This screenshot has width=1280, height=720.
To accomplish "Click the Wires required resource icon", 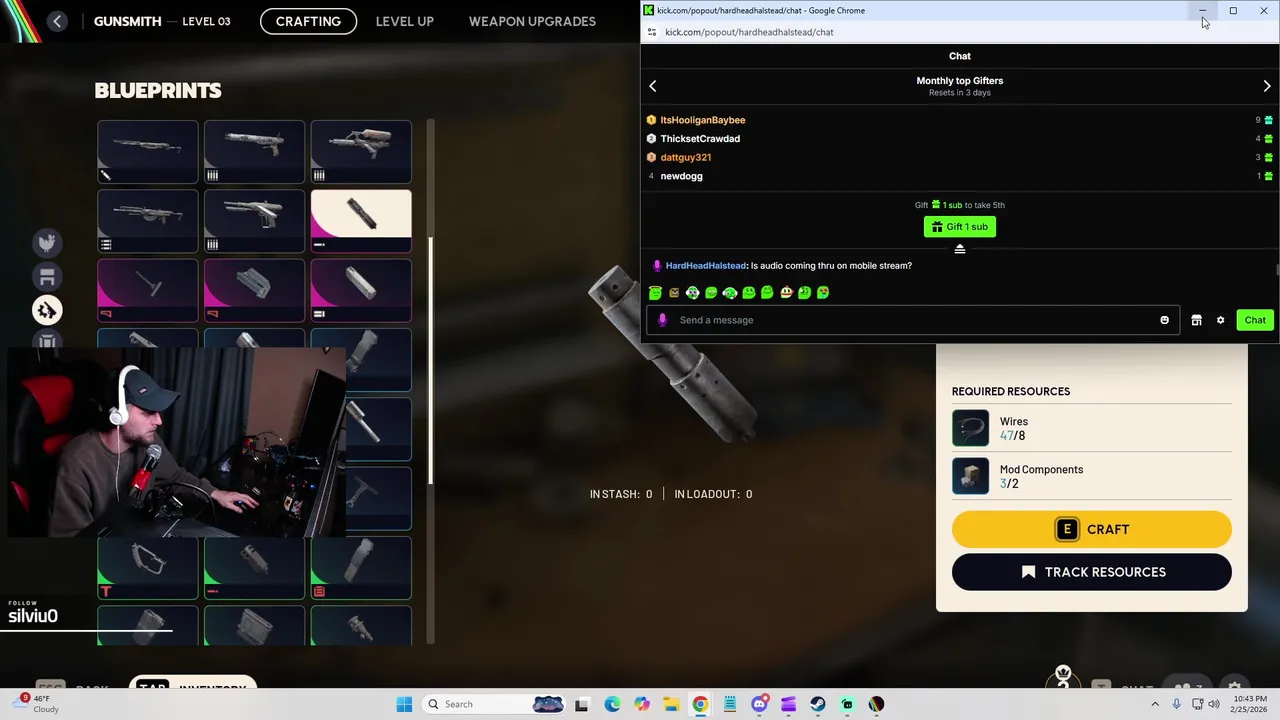I will [970, 428].
